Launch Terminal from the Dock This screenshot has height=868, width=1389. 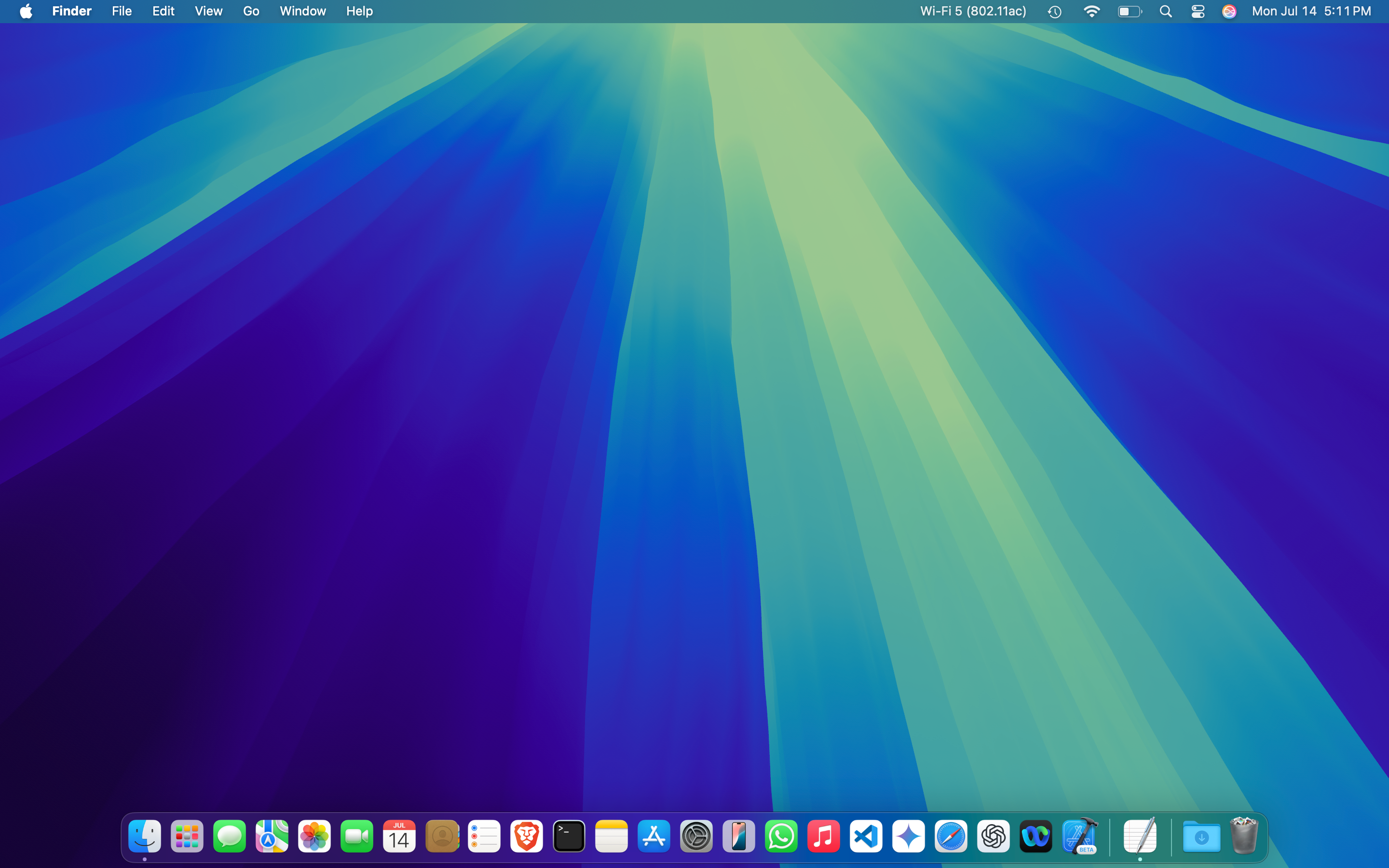click(x=569, y=837)
